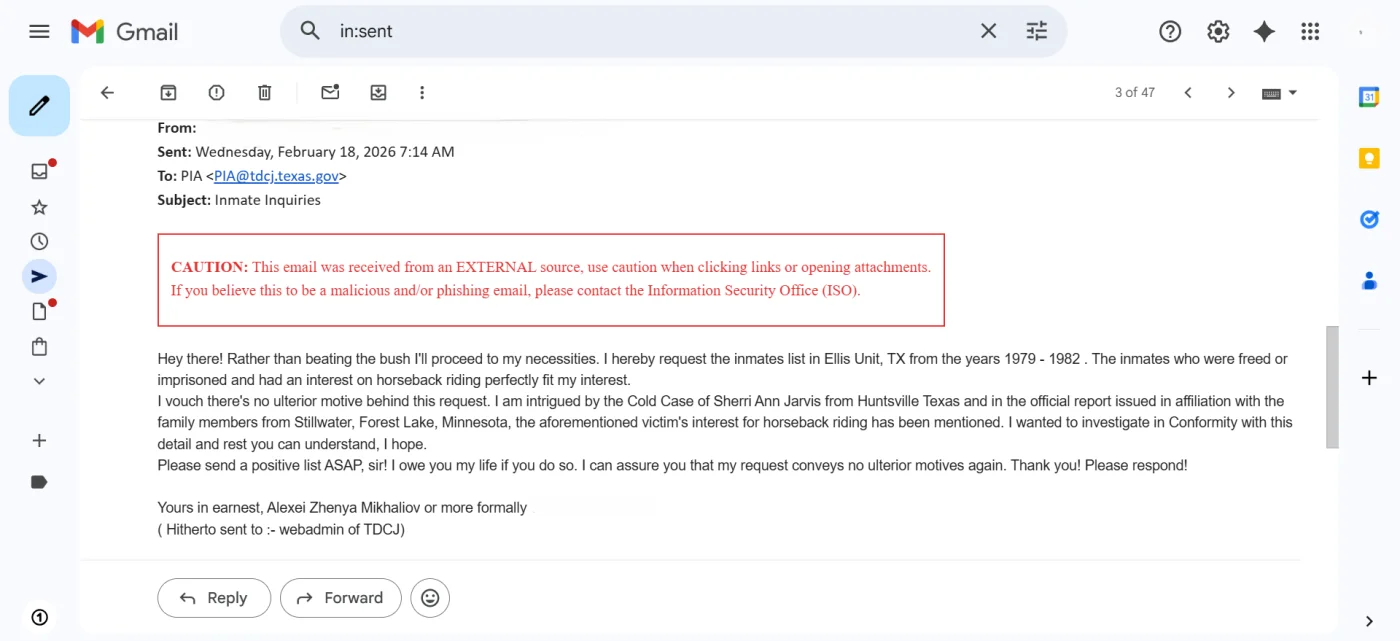Open Gemini with the sparkle icon
The image size is (1400, 641).
pyautogui.click(x=1264, y=31)
